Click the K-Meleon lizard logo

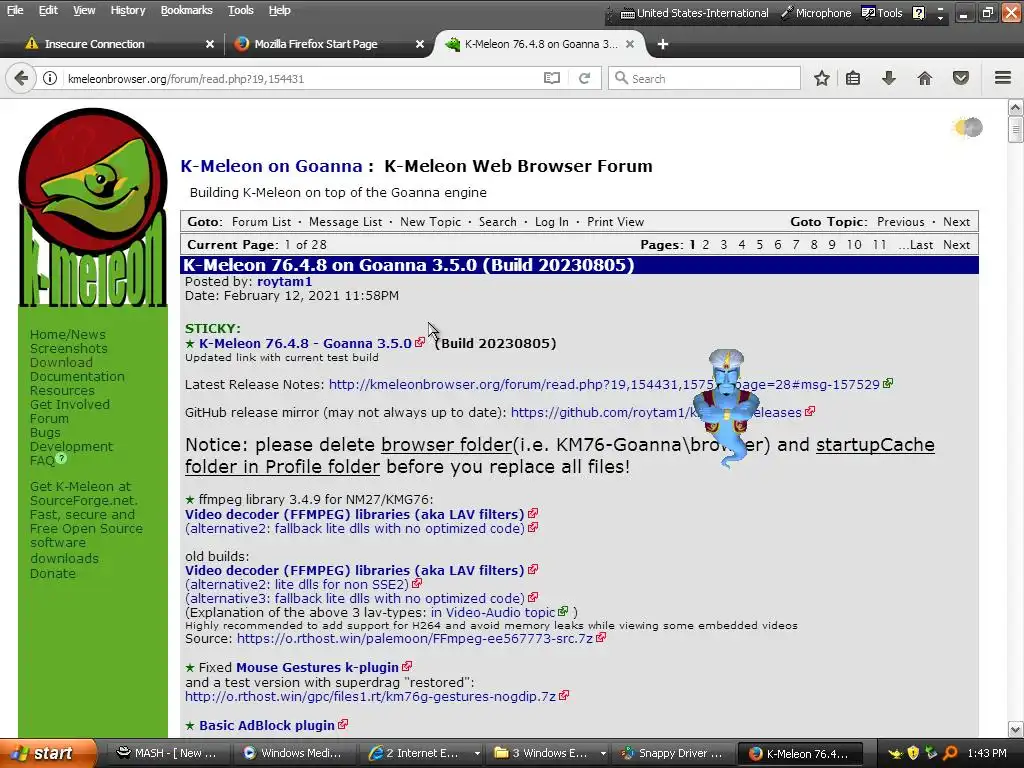point(93,208)
